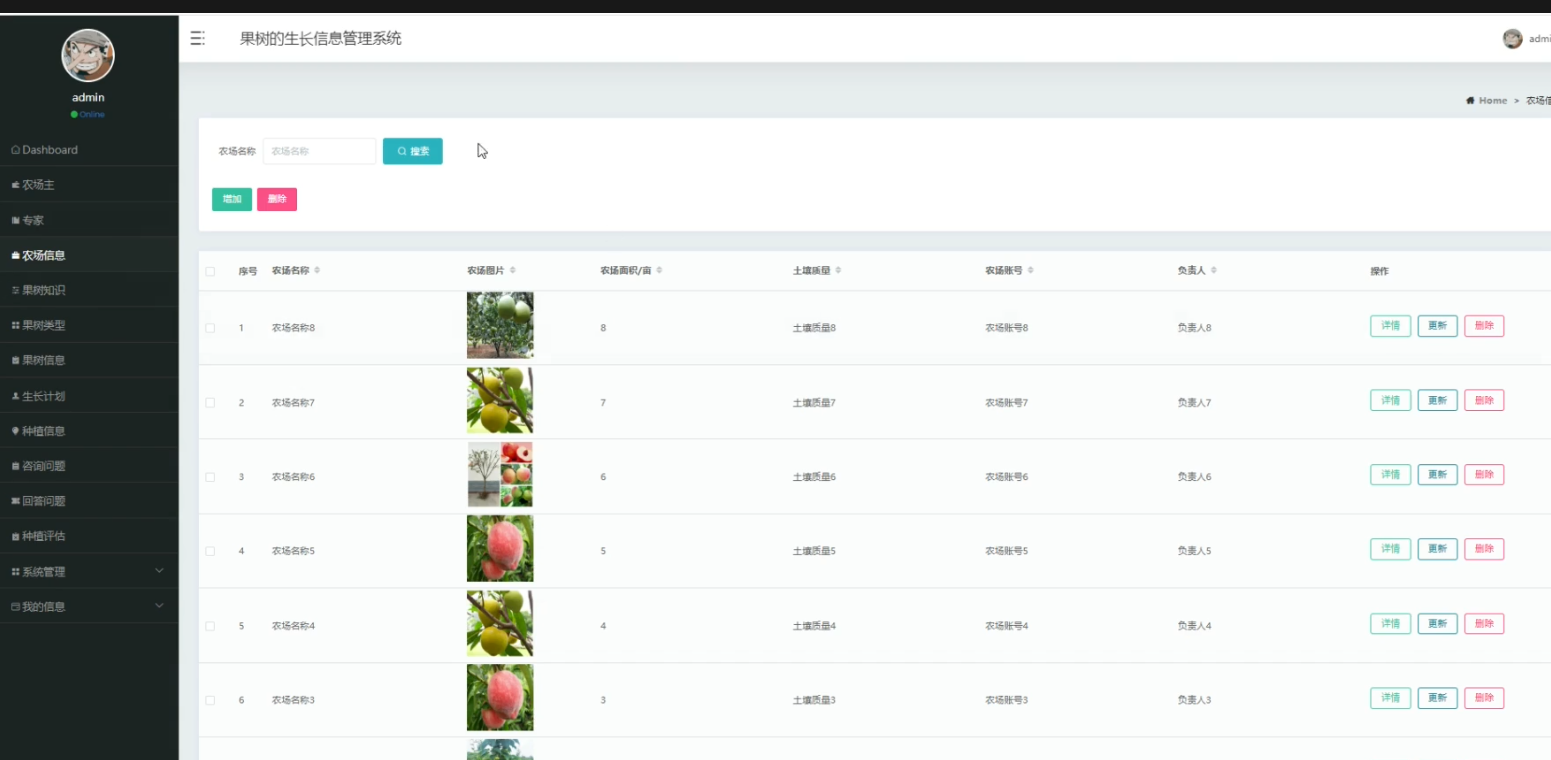Open 详情 for 农场名称4
The image size is (1551, 760).
click(x=1390, y=624)
